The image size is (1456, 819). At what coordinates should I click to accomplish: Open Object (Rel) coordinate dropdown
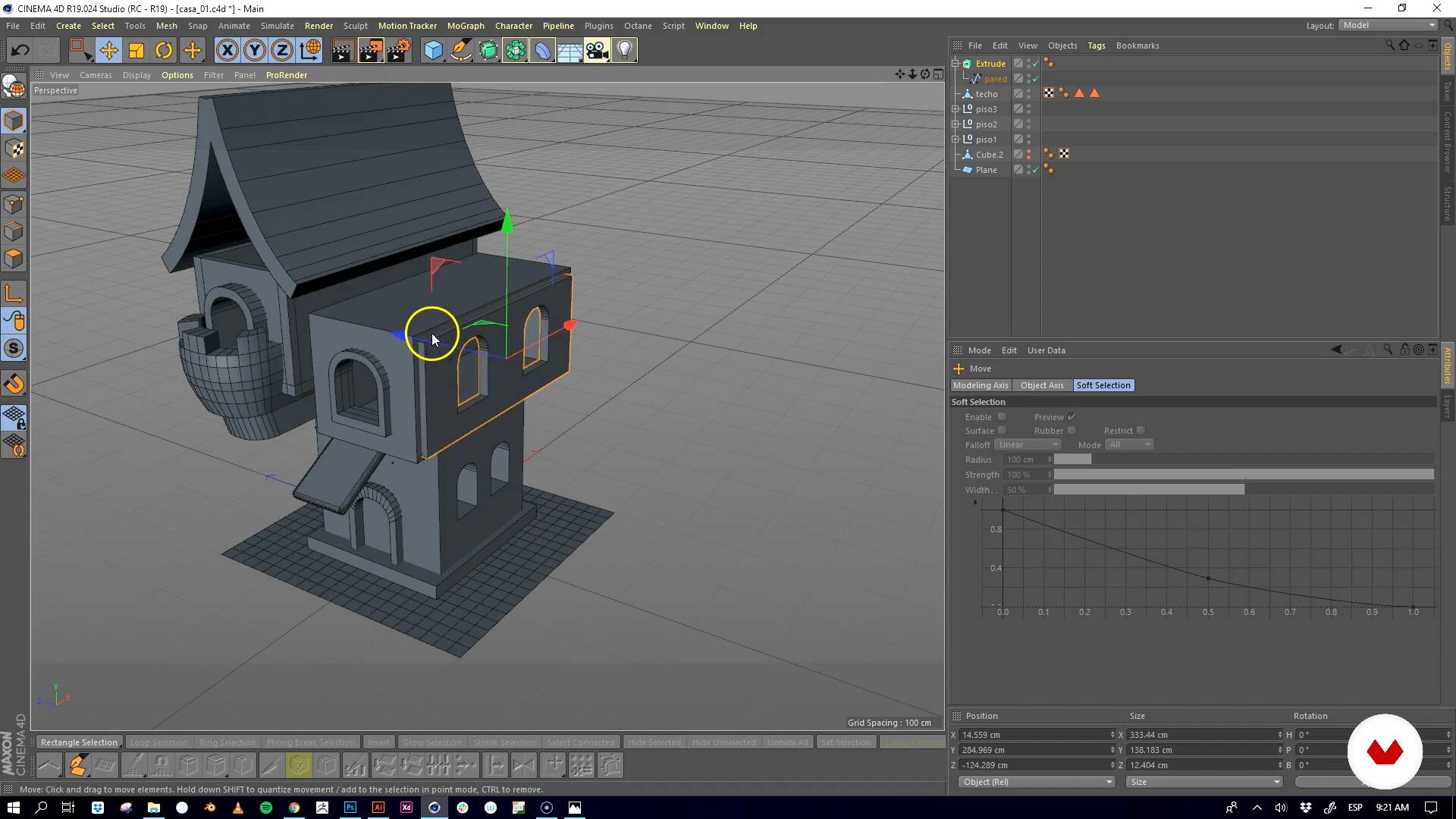(1035, 782)
